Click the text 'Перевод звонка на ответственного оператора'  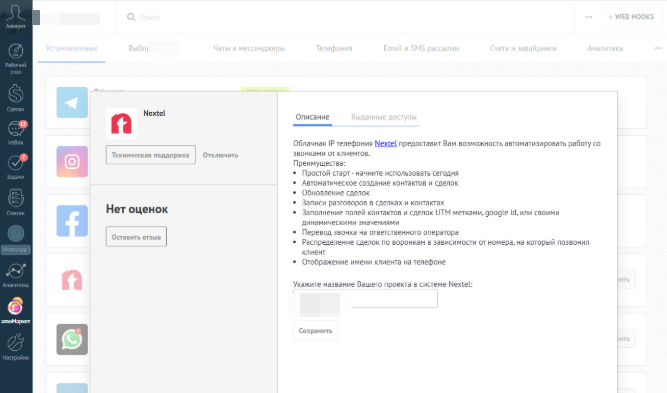[380, 232]
